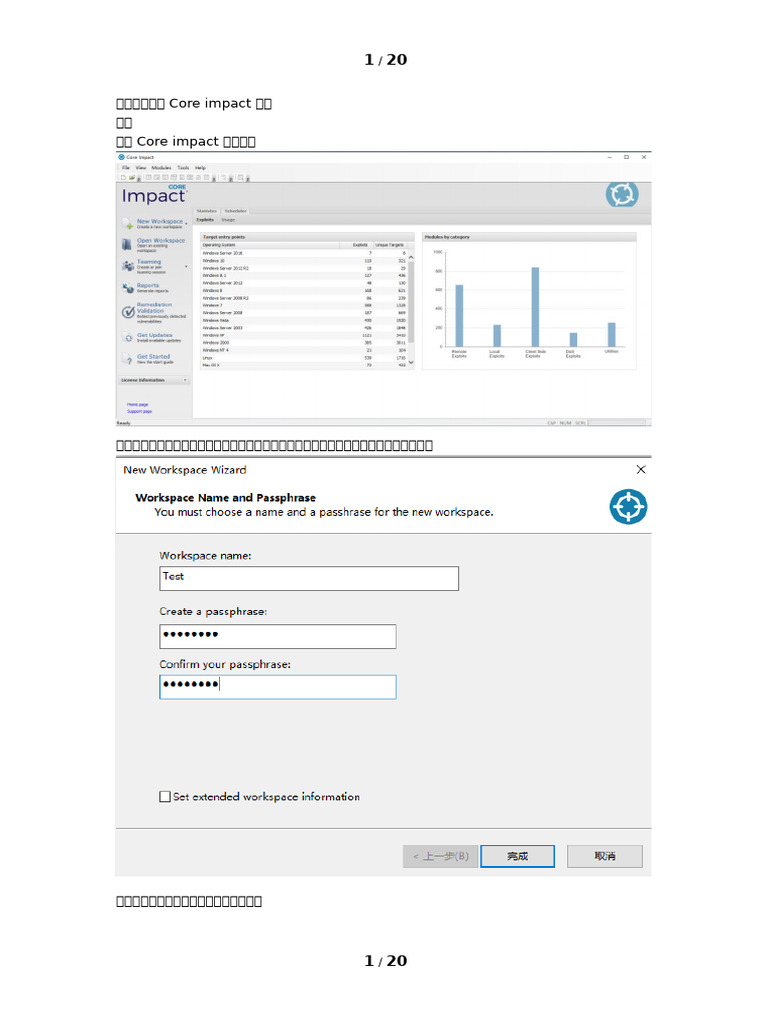Open the View menu

(140, 168)
